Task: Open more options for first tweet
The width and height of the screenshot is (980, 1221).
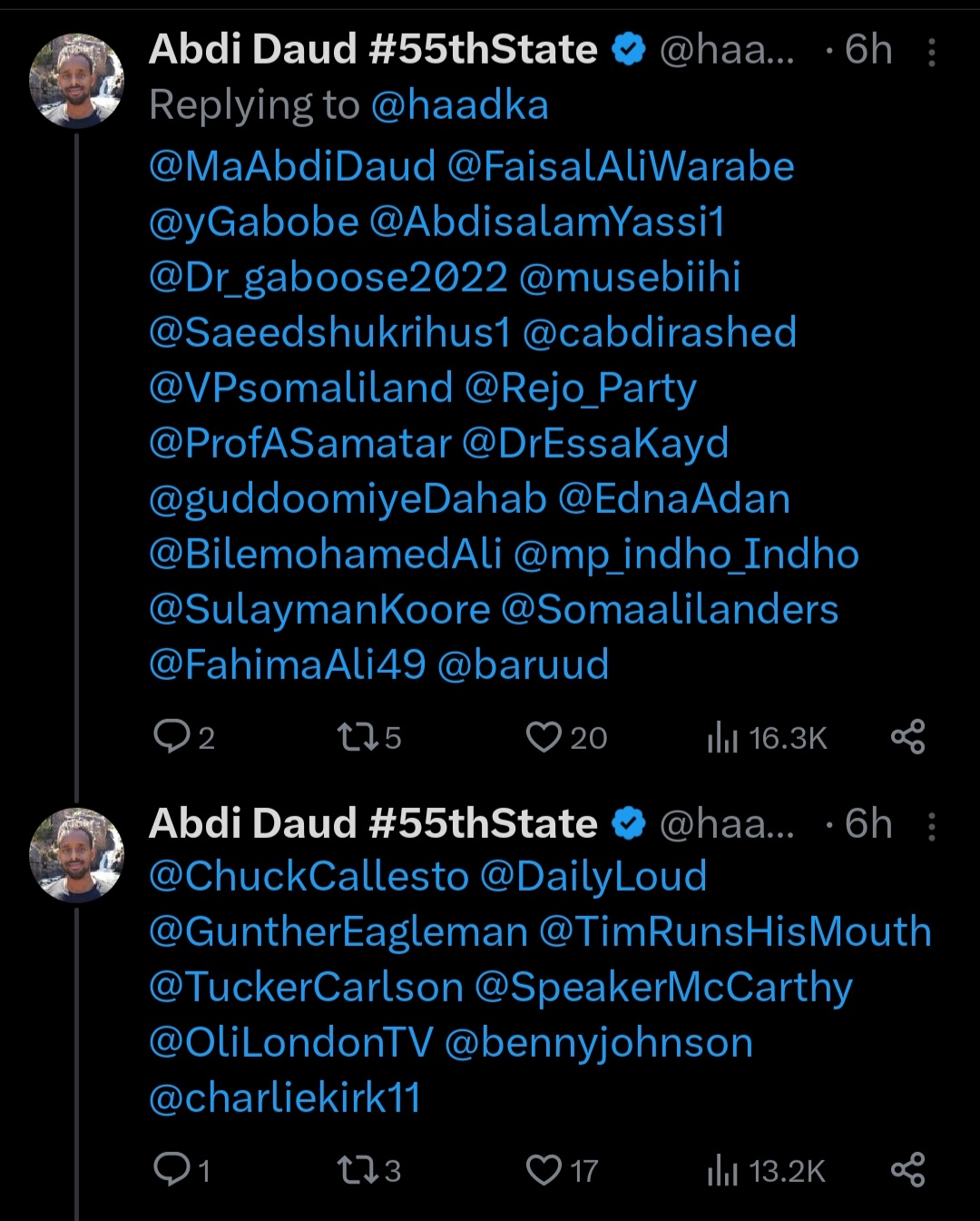Action: tap(931, 53)
